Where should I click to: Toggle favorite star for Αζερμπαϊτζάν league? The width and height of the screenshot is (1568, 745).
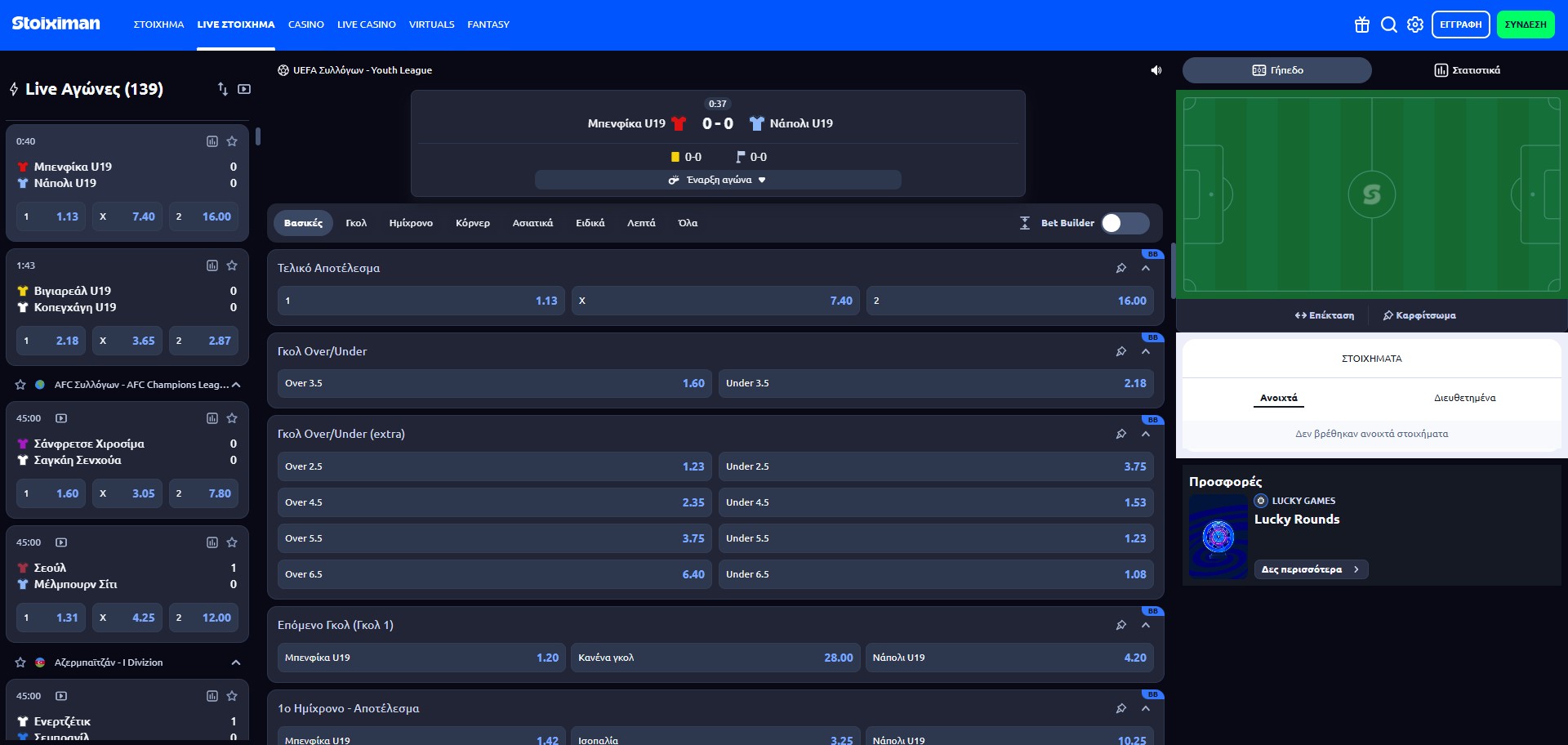point(20,662)
